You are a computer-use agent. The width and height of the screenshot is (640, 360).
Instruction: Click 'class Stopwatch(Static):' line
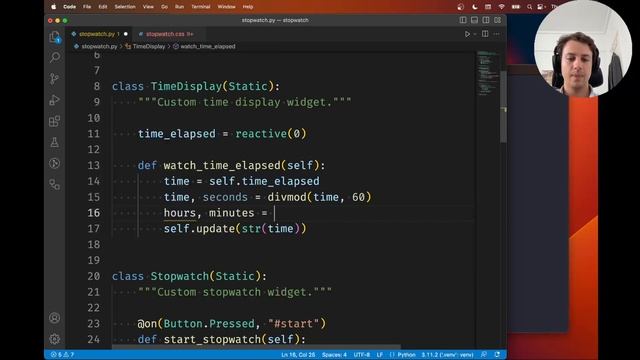coord(189,276)
